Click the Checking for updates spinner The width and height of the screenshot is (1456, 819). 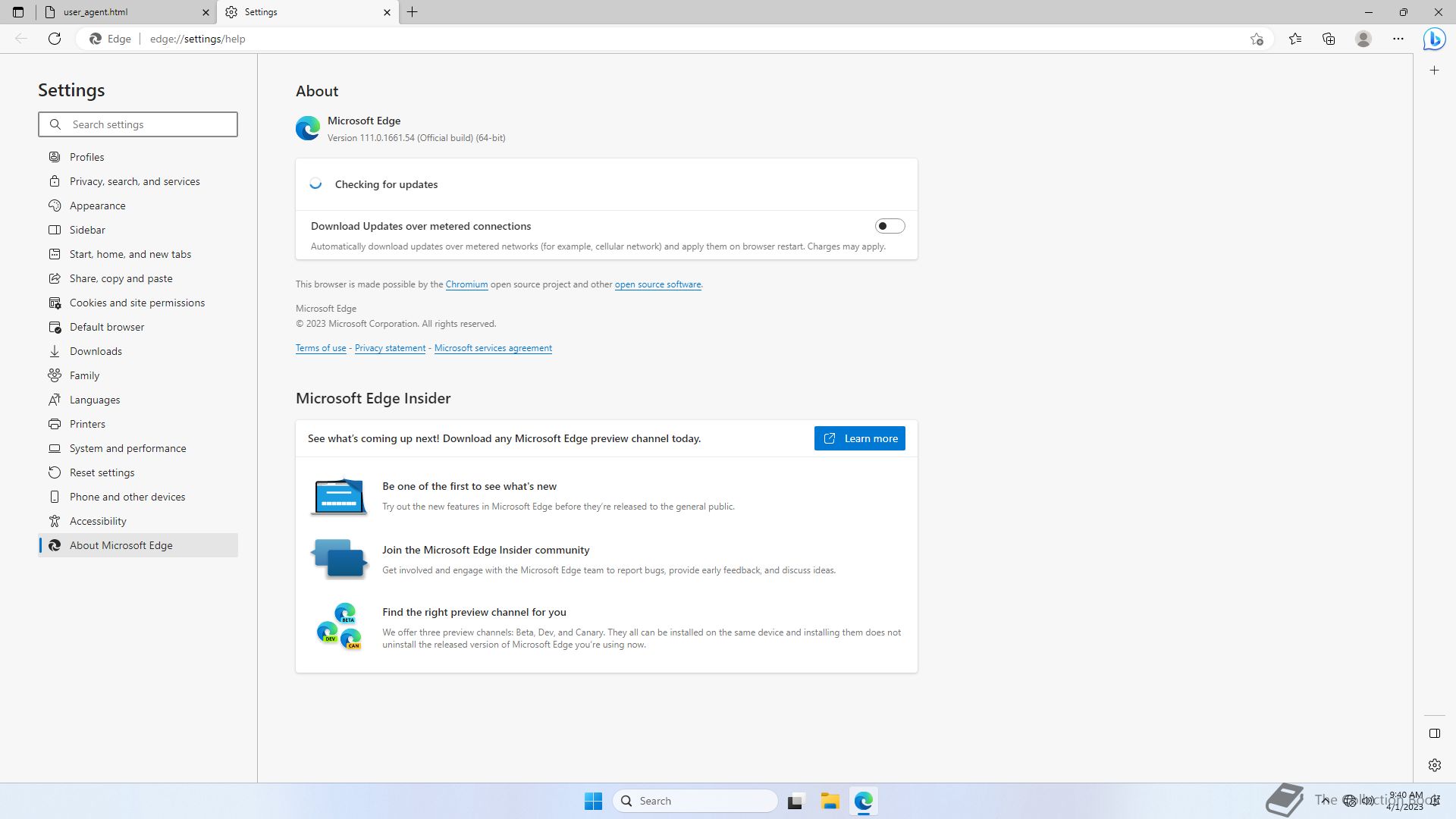pos(315,184)
